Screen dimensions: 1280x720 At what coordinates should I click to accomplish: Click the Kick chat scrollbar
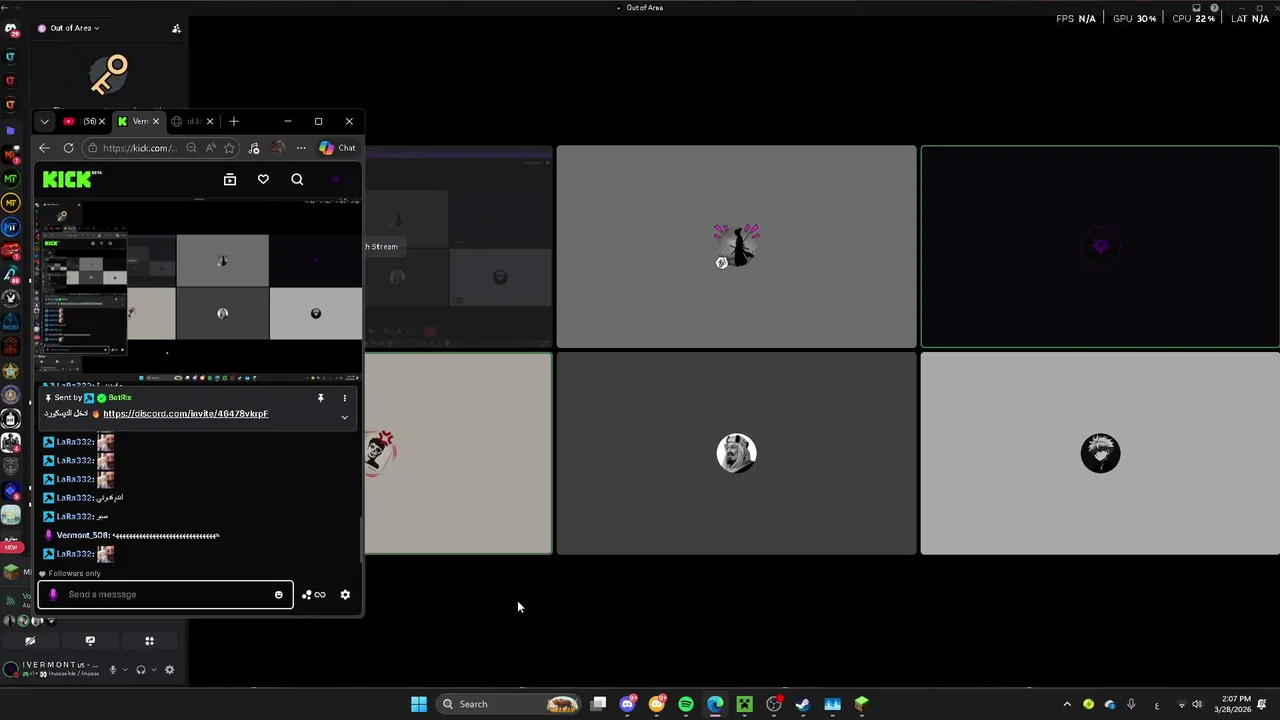[x=362, y=540]
